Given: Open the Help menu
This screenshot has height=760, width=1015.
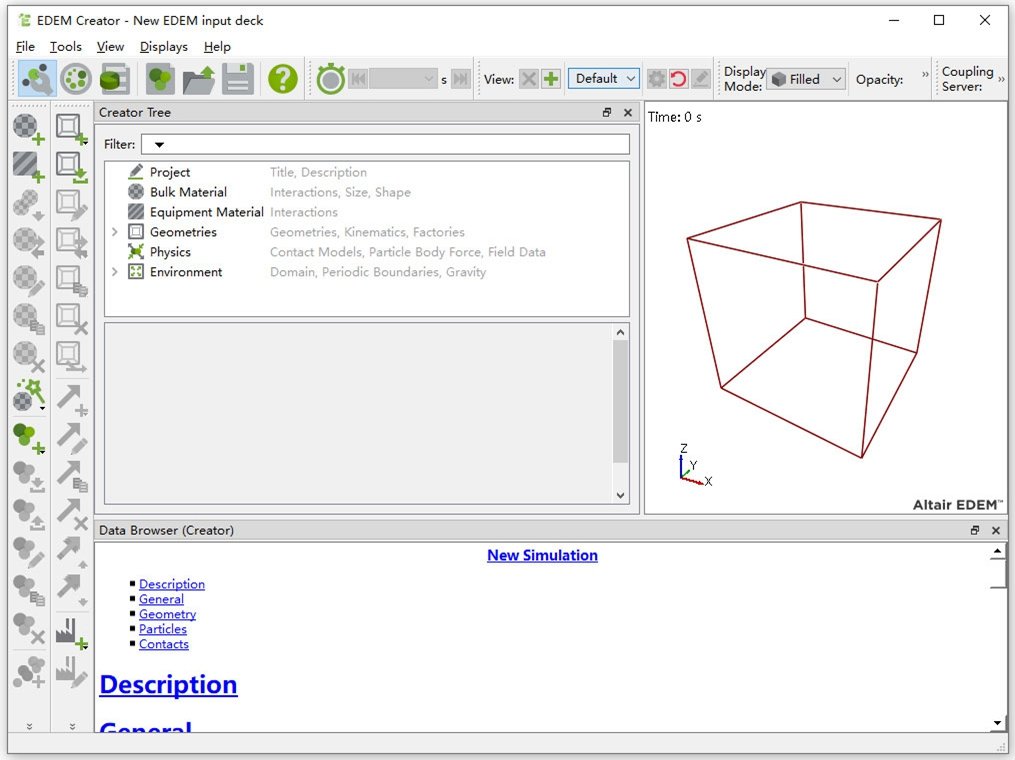Looking at the screenshot, I should point(217,47).
